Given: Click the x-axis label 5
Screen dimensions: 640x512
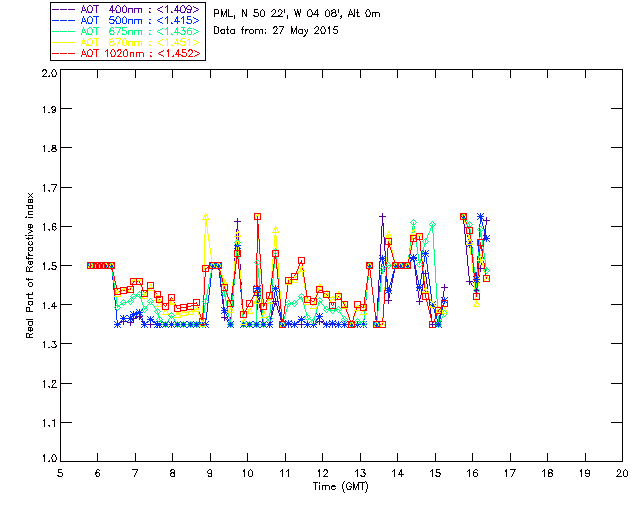Looking at the screenshot, I should click(60, 473).
